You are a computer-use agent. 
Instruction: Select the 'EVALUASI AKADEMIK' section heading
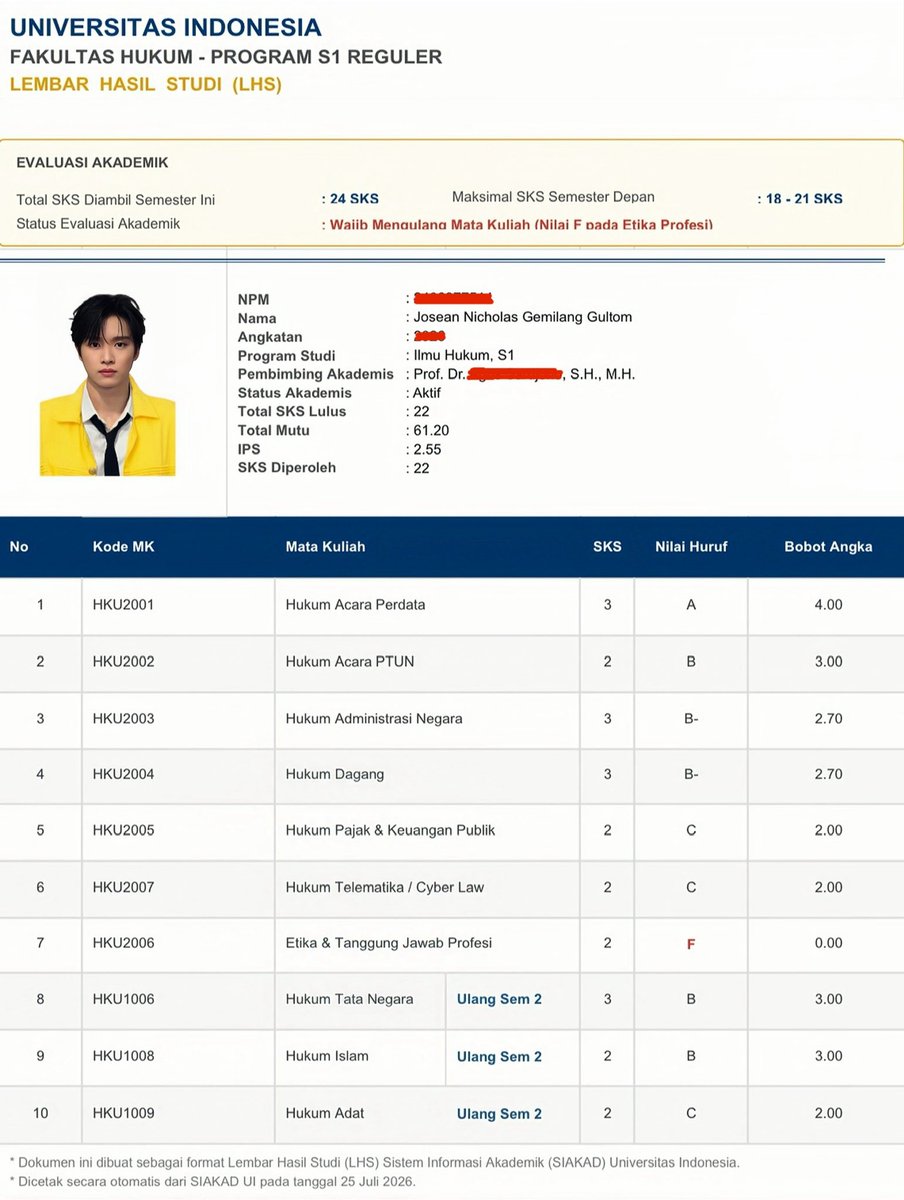point(93,162)
